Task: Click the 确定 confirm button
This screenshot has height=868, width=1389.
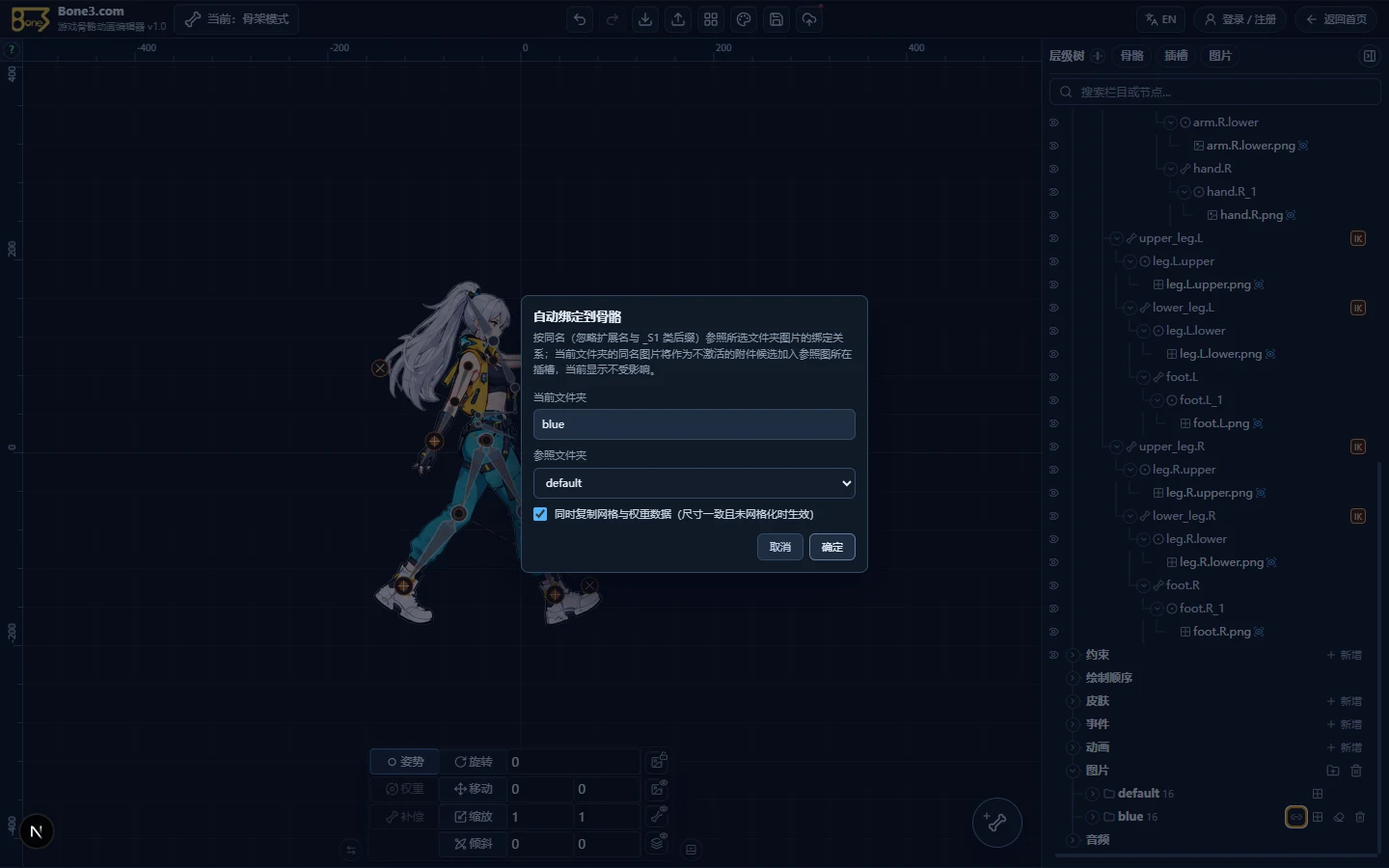Action: (832, 547)
